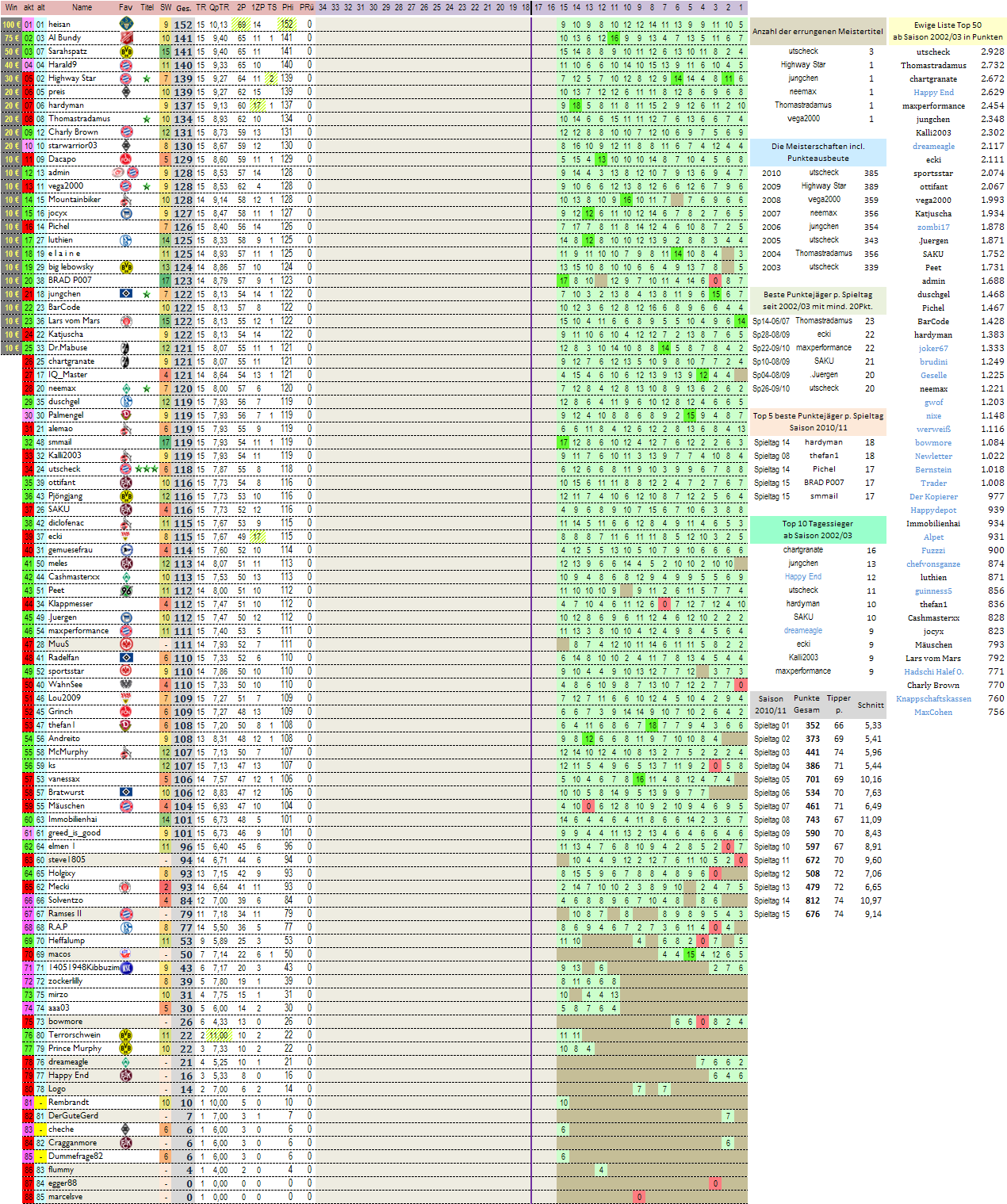Toggle the green title star beside Highway Star

click(147, 78)
